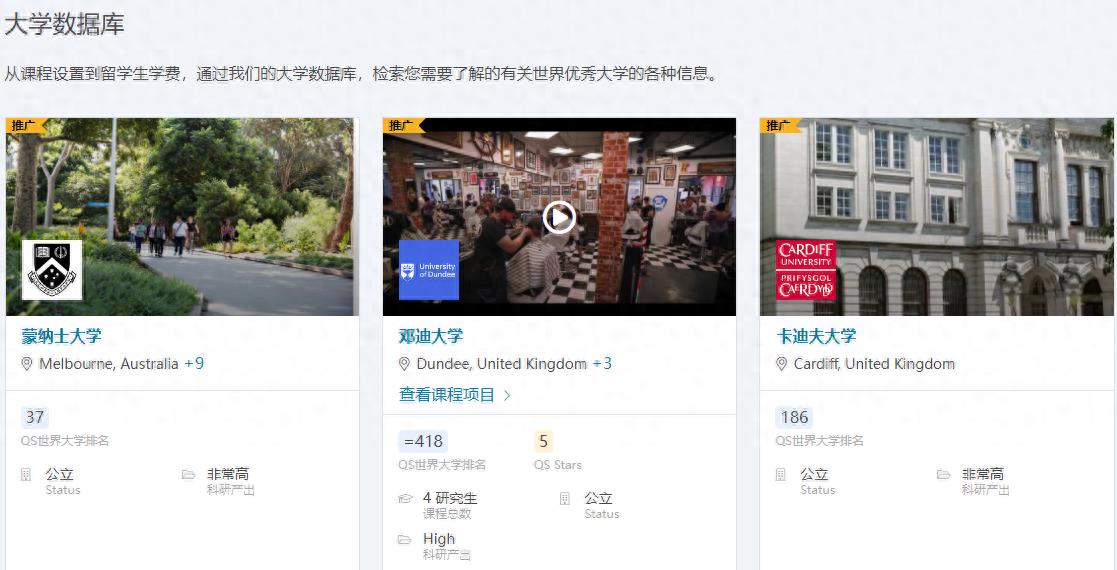The height and width of the screenshot is (570, 1117).
Task: Click location pin beside Dundee, United Kingdom
Action: pyautogui.click(x=405, y=364)
